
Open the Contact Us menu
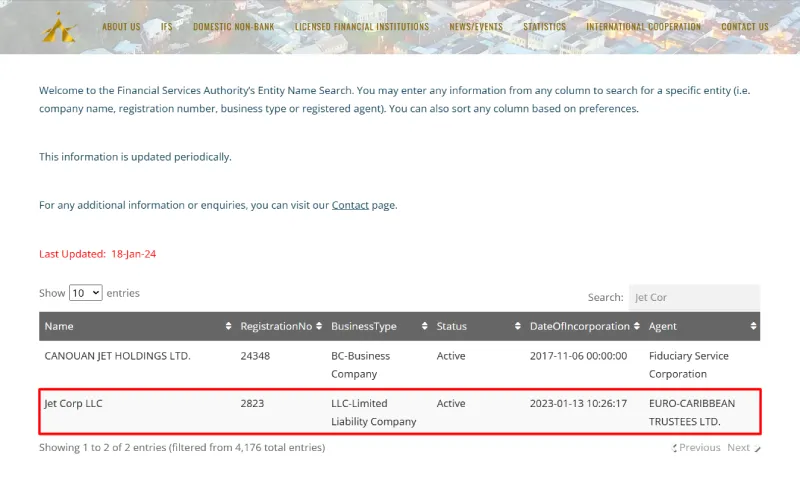tap(744, 27)
